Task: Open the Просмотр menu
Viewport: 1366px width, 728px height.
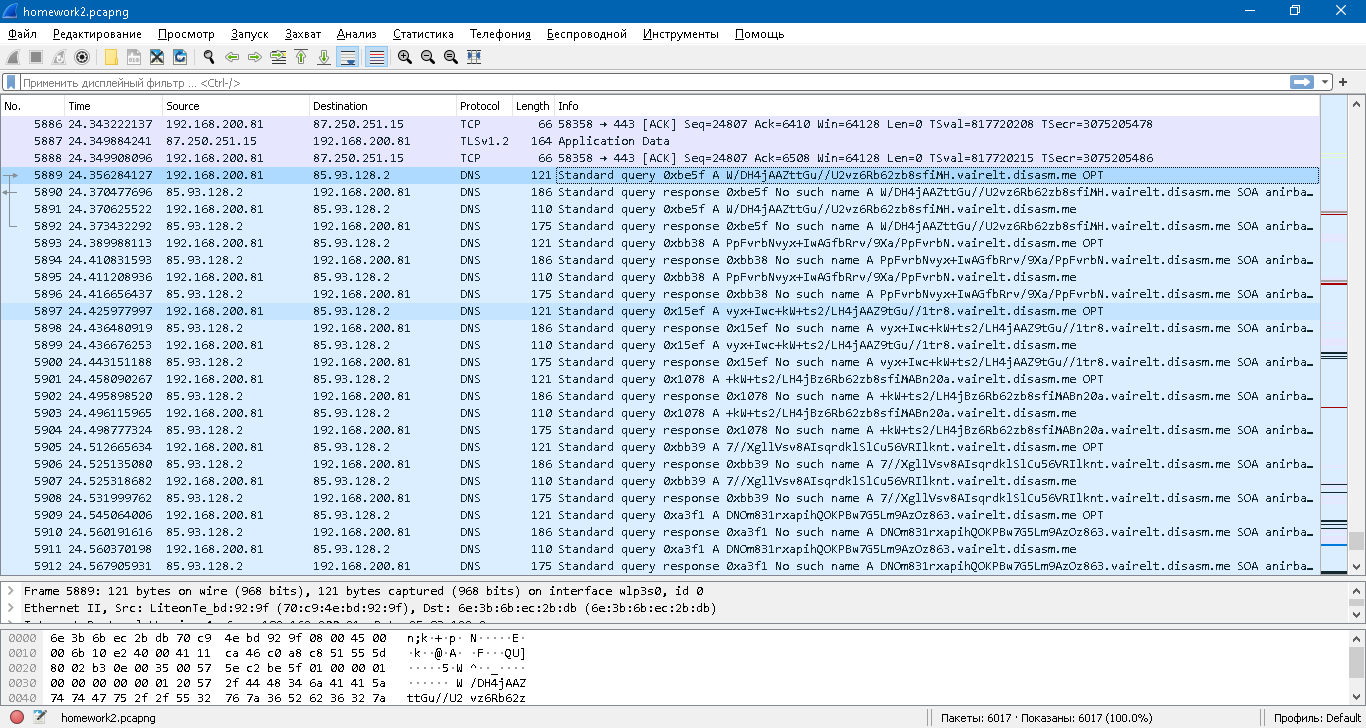Action: pyautogui.click(x=186, y=34)
